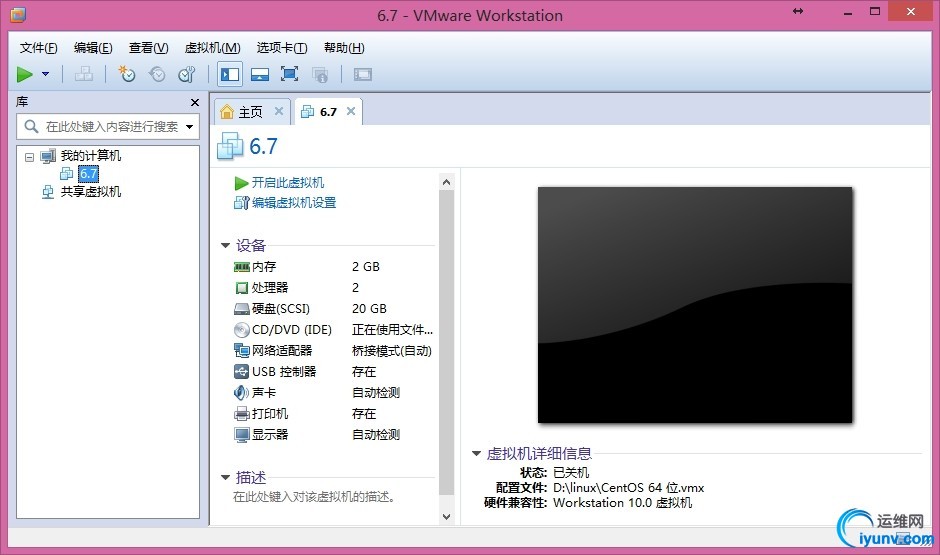Open the 编辑(E) menu
The height and width of the screenshot is (555, 940).
pyautogui.click(x=93, y=48)
